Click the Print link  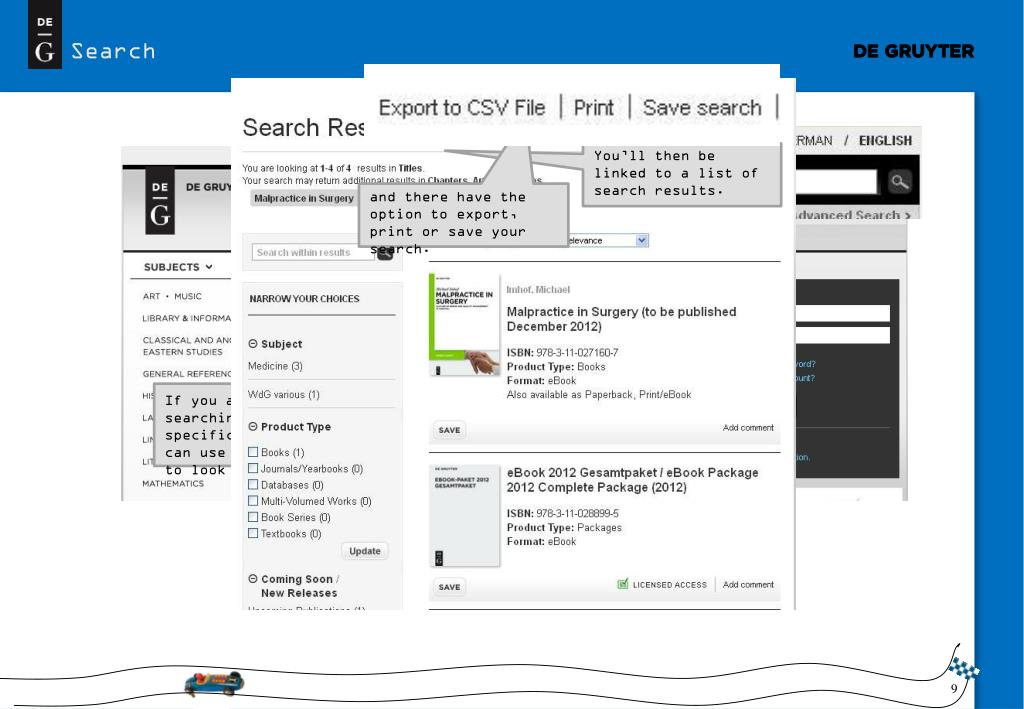594,108
